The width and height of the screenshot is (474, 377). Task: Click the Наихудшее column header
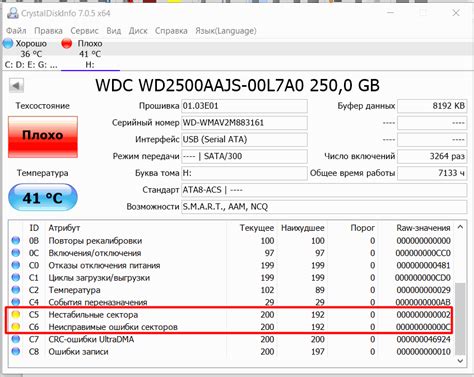(303, 228)
